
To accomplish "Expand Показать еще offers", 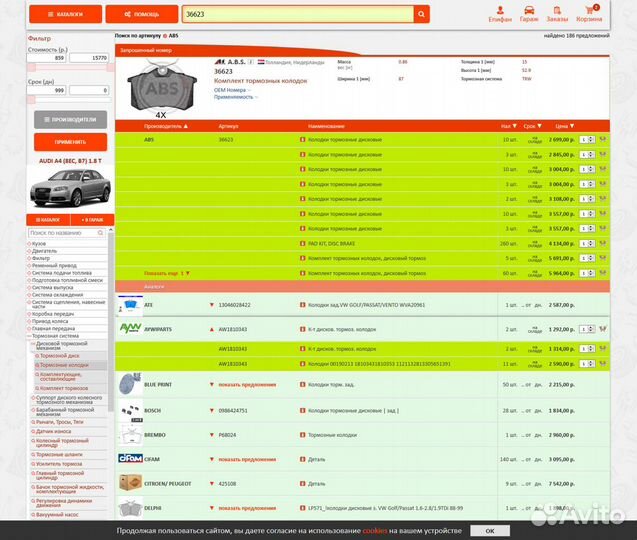I will point(167,273).
